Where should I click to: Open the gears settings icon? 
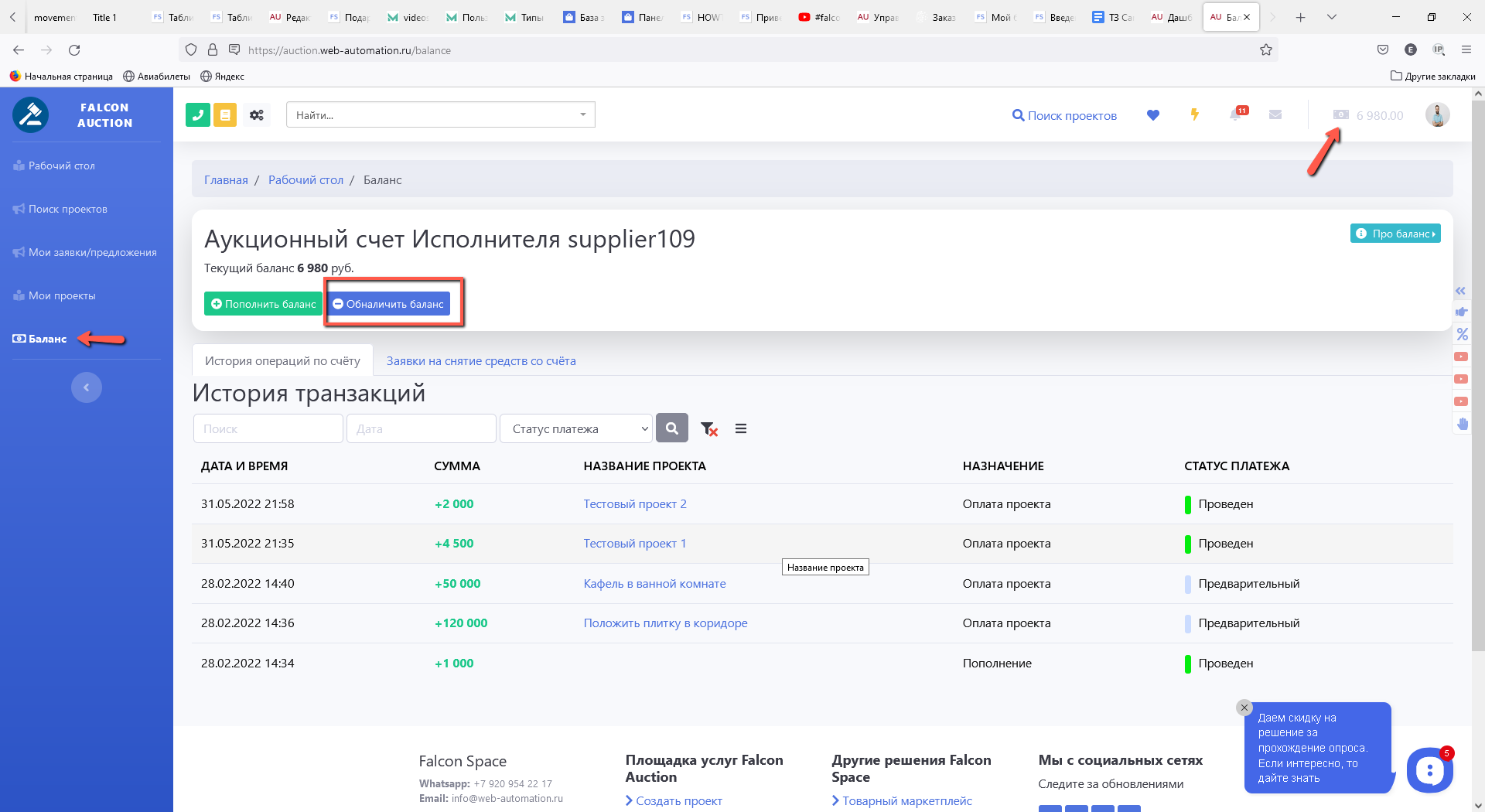click(257, 115)
